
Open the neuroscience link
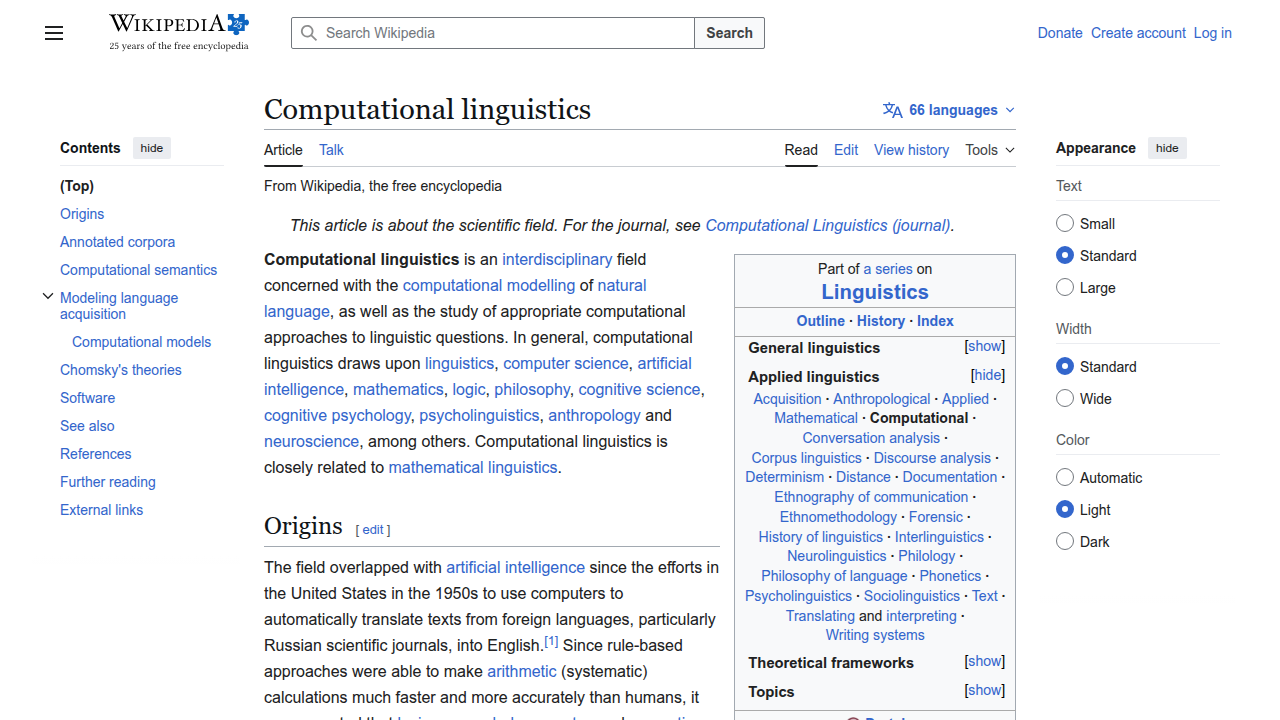pyautogui.click(x=311, y=441)
